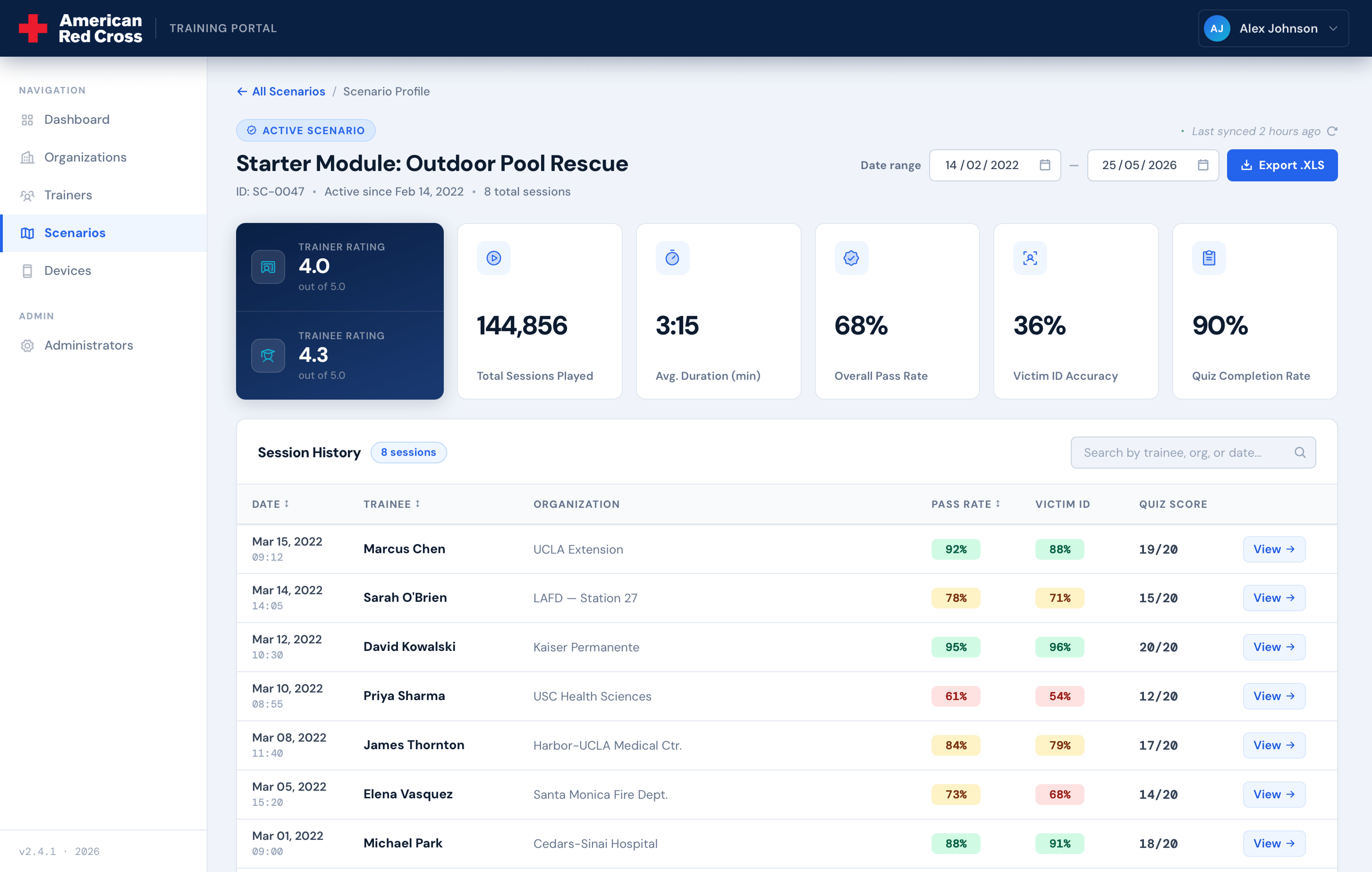
Task: Click the Active Scenario badge
Action: (x=306, y=131)
